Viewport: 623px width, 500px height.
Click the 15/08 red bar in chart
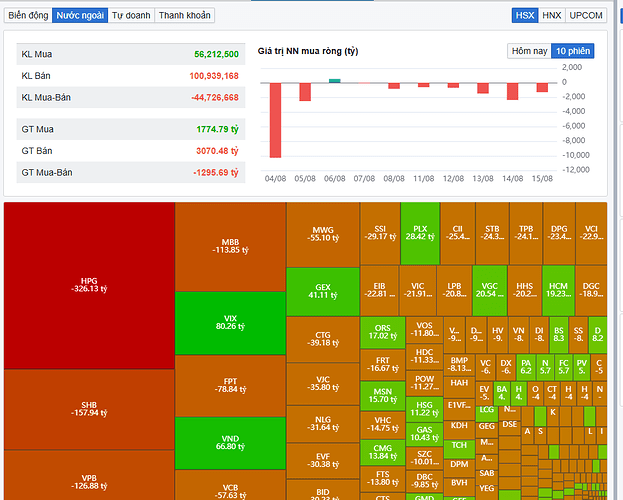pos(542,87)
